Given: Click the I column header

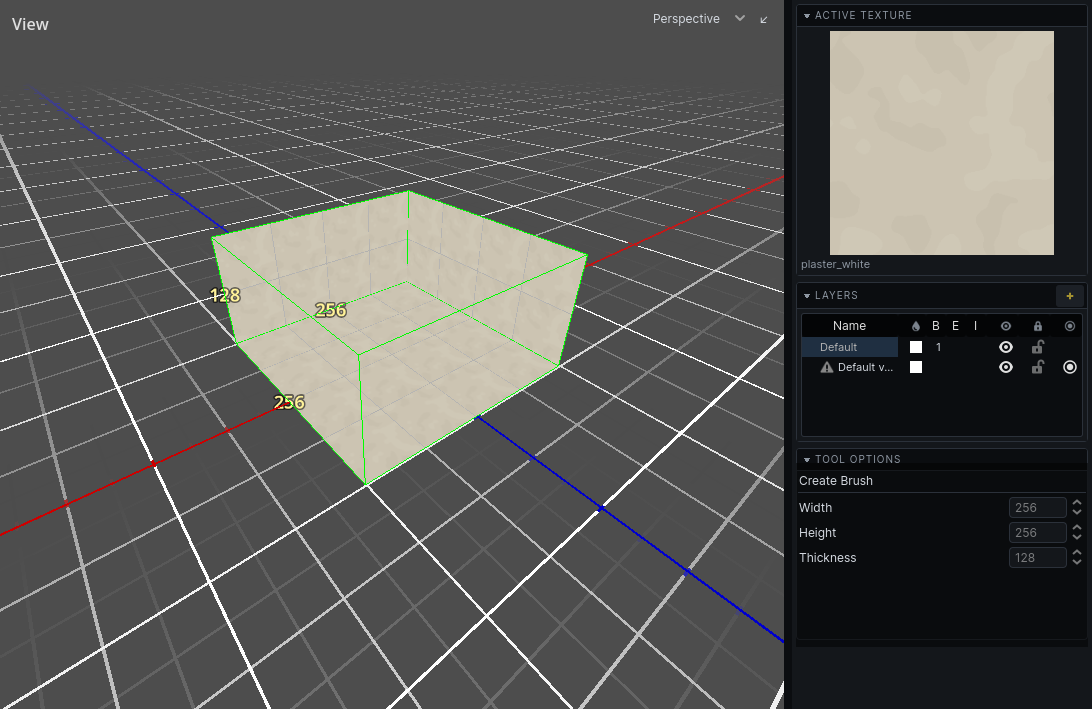Looking at the screenshot, I should pos(976,326).
